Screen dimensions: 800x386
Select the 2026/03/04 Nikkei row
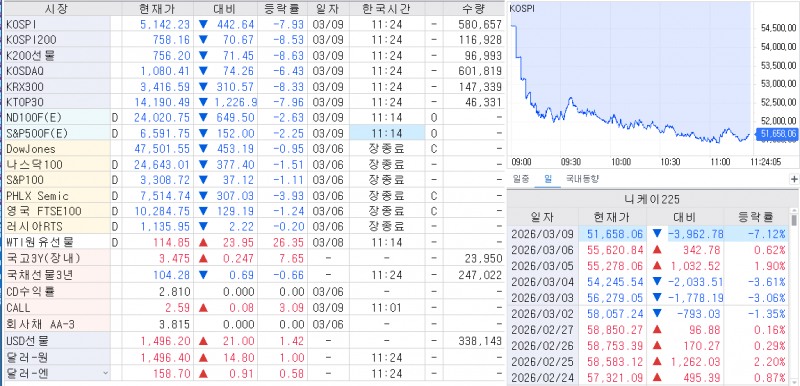point(648,281)
